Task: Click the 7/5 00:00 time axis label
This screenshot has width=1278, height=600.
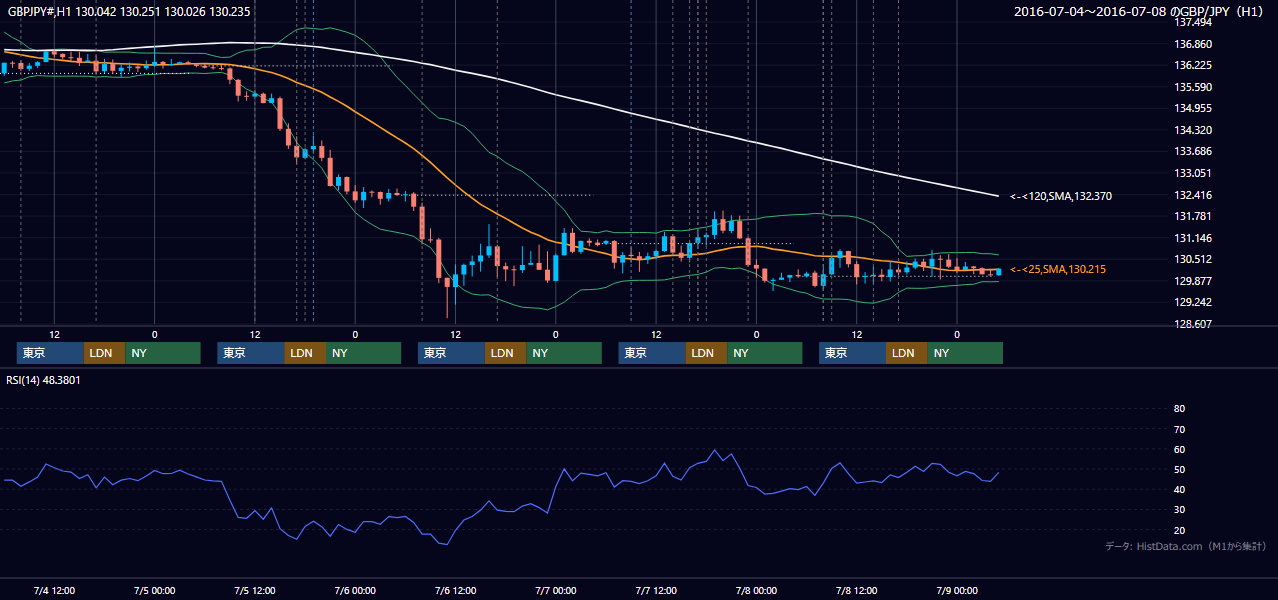Action: (154, 590)
